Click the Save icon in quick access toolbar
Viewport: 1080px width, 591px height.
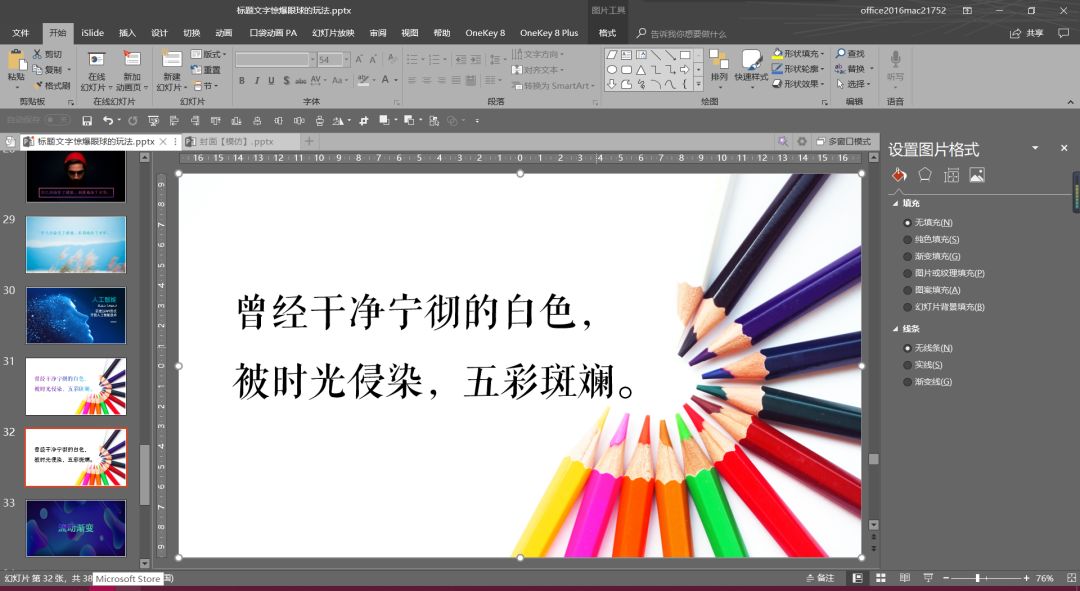pyautogui.click(x=87, y=121)
